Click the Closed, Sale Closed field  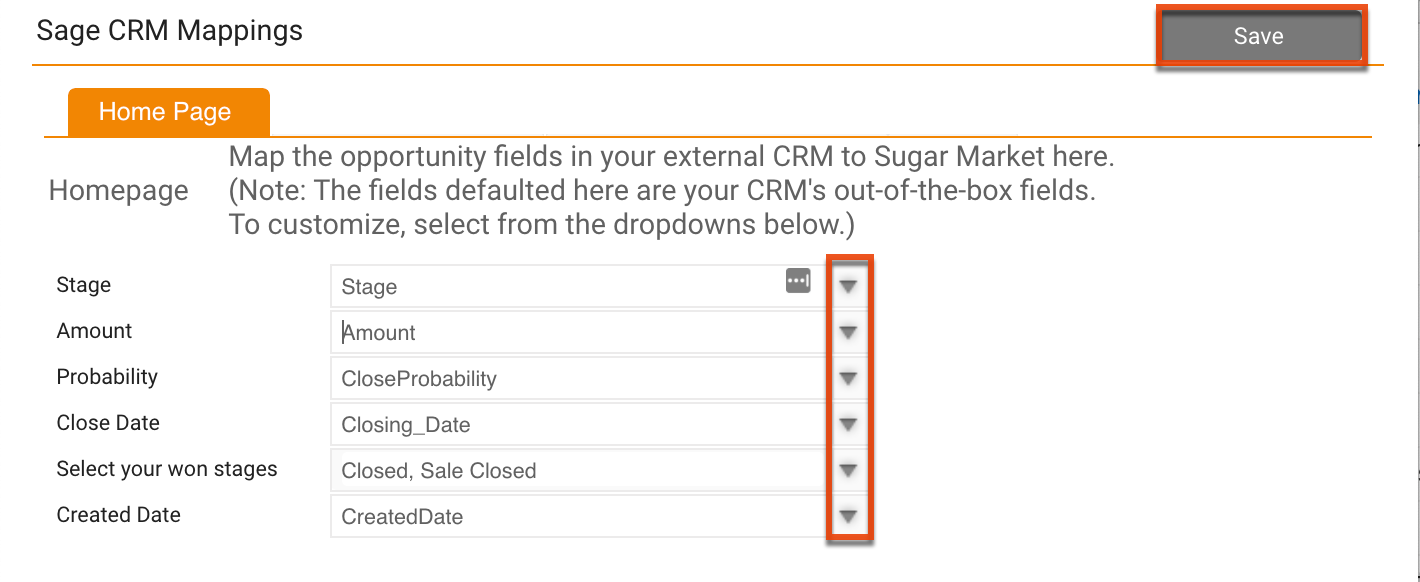[x=580, y=471]
